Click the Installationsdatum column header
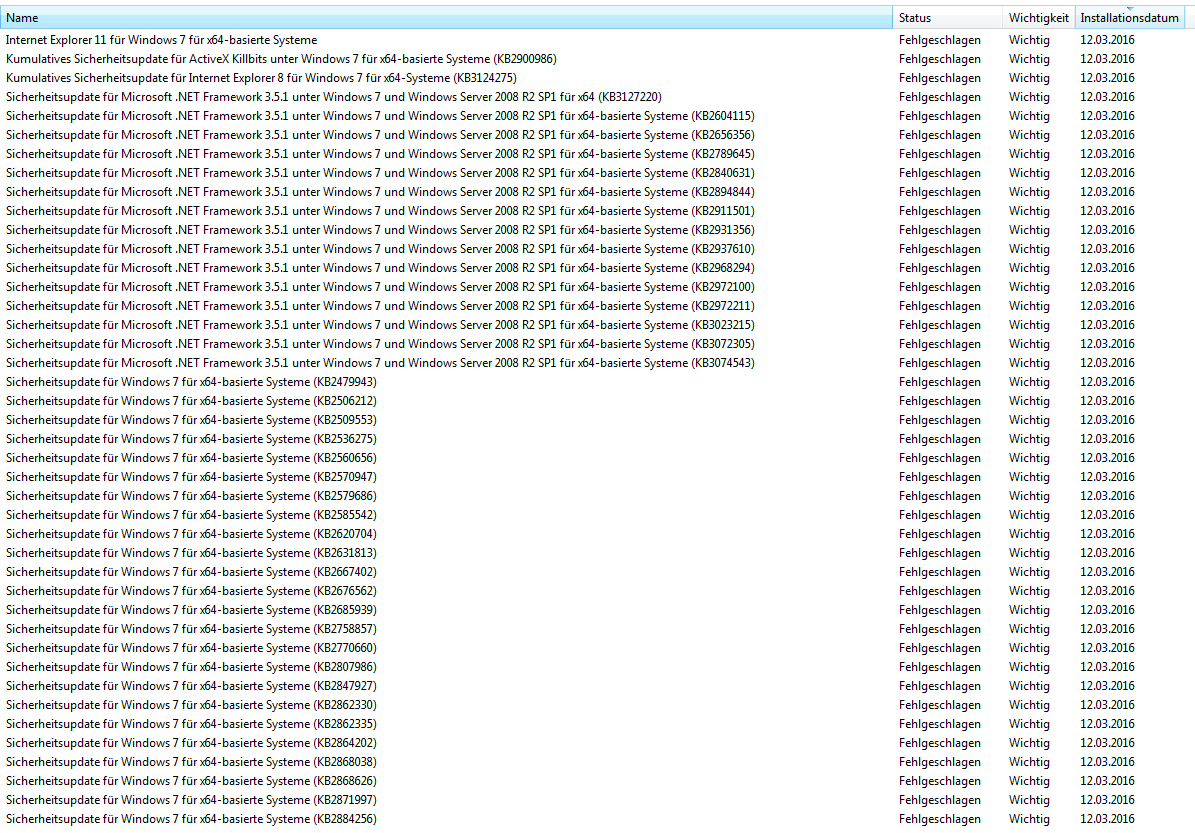 tap(1129, 18)
